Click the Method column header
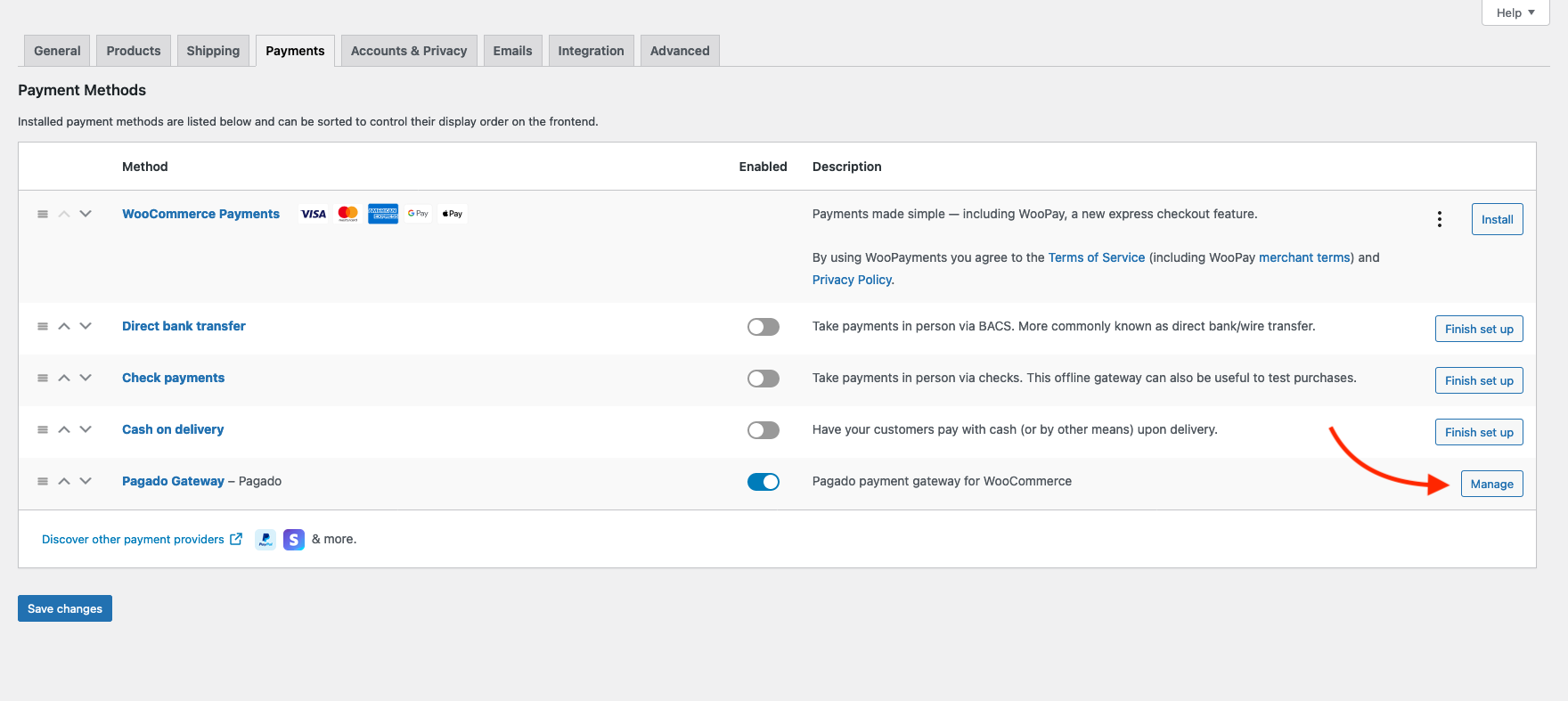The width and height of the screenshot is (1568, 701). coord(145,167)
